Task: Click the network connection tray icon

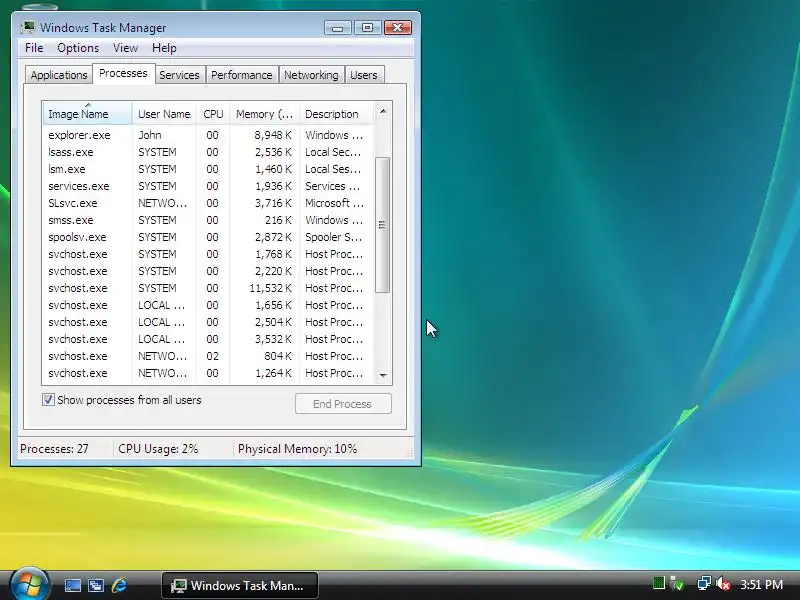Action: [x=704, y=583]
